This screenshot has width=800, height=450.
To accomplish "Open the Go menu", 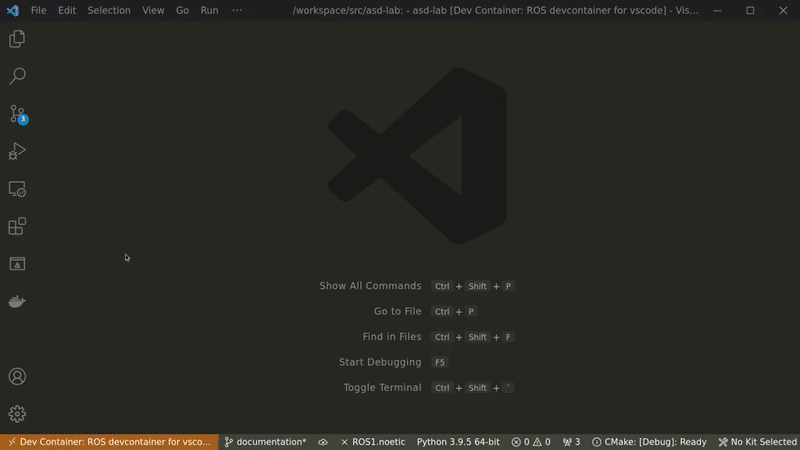I will coord(182,10).
